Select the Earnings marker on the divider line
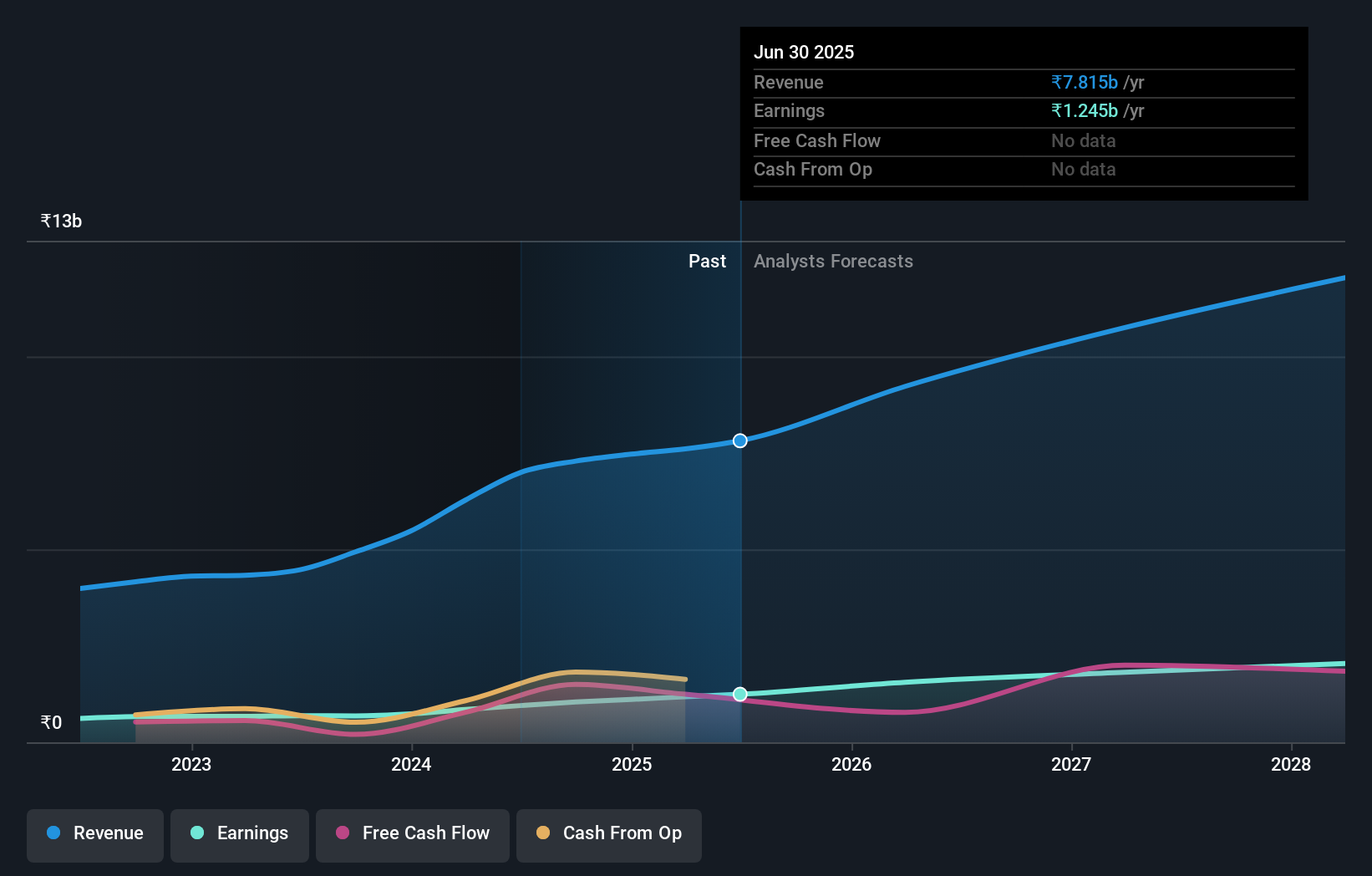1372x876 pixels. pos(739,693)
